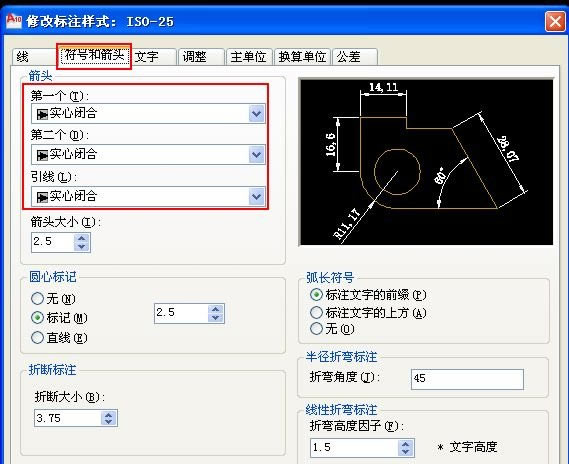
Task: Select 无(N) radio for center mark
Action: pyautogui.click(x=37, y=299)
